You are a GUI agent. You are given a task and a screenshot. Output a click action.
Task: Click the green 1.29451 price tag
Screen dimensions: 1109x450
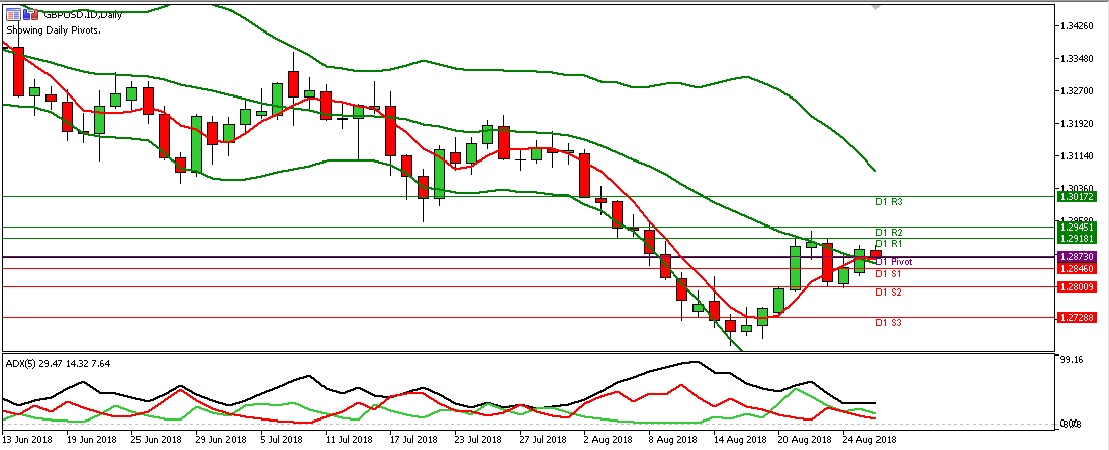(x=1079, y=227)
